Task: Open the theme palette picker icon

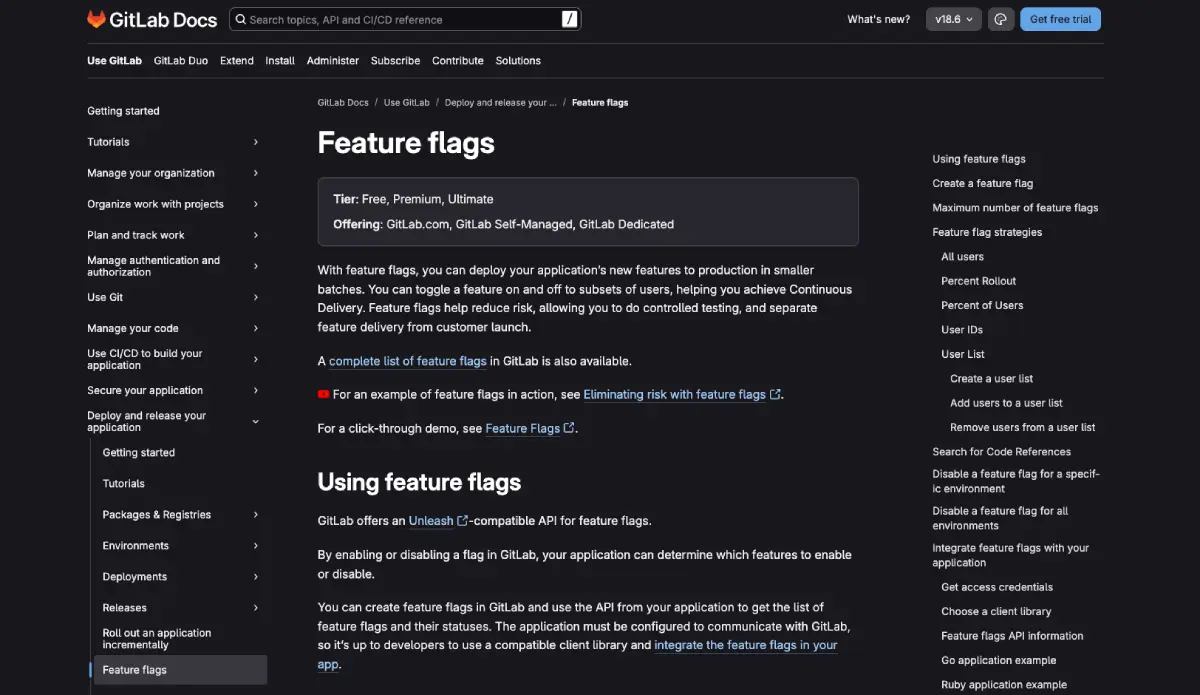Action: pos(1001,19)
